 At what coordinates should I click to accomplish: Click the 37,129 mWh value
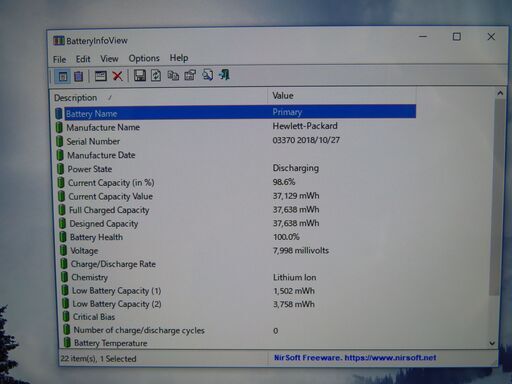296,196
